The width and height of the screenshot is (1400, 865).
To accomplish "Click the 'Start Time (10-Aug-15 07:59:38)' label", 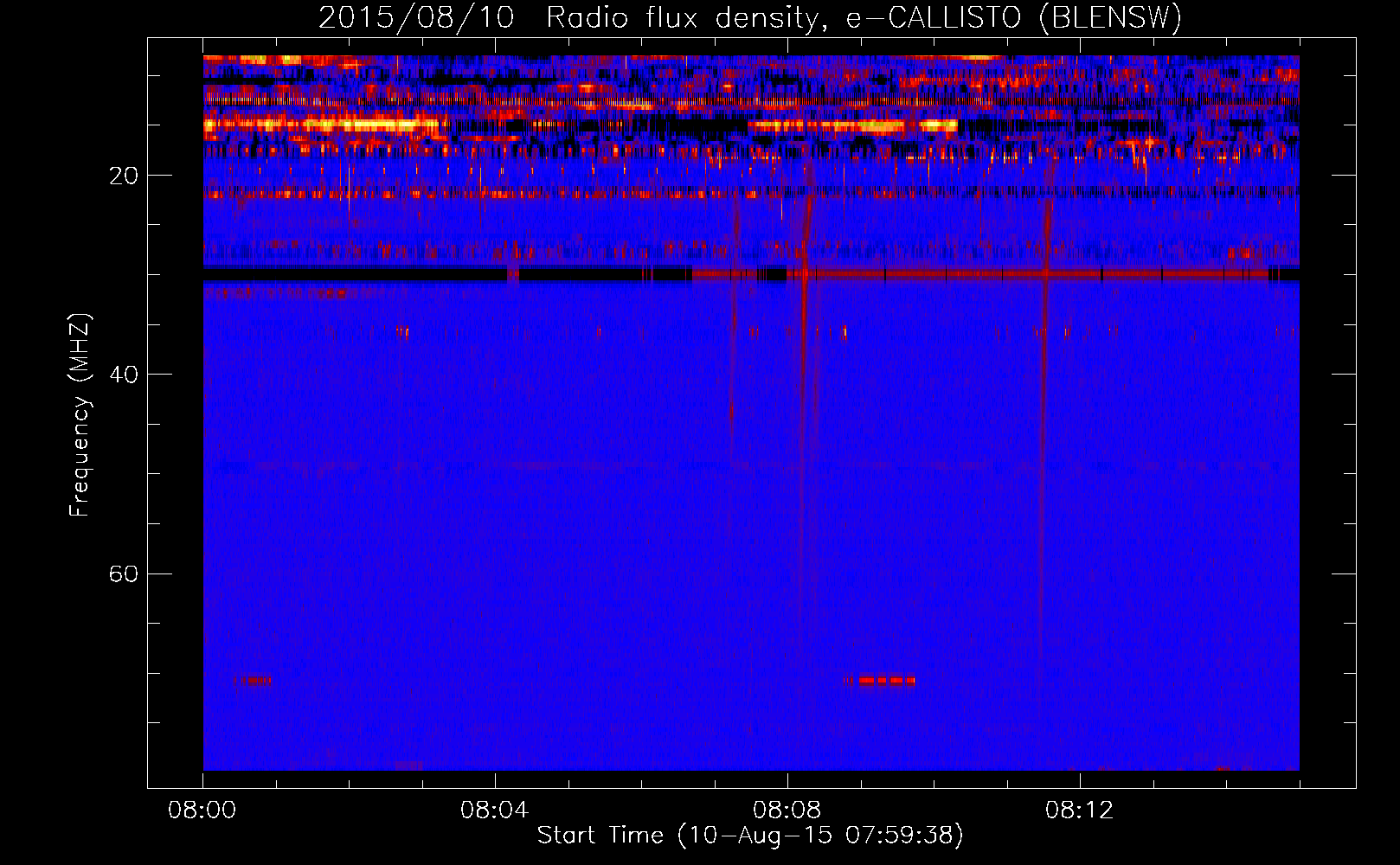I will click(x=750, y=836).
